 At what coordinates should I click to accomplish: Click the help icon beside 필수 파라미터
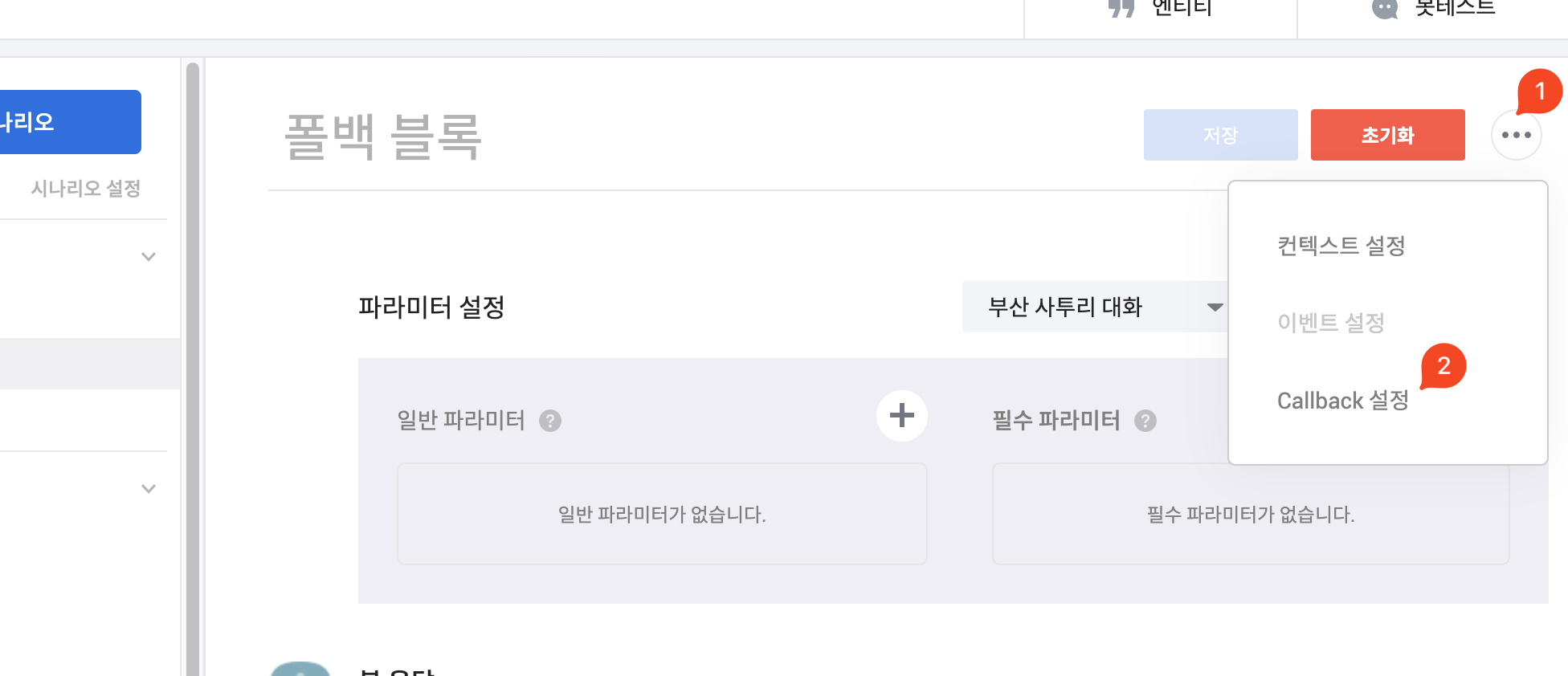pos(1145,421)
